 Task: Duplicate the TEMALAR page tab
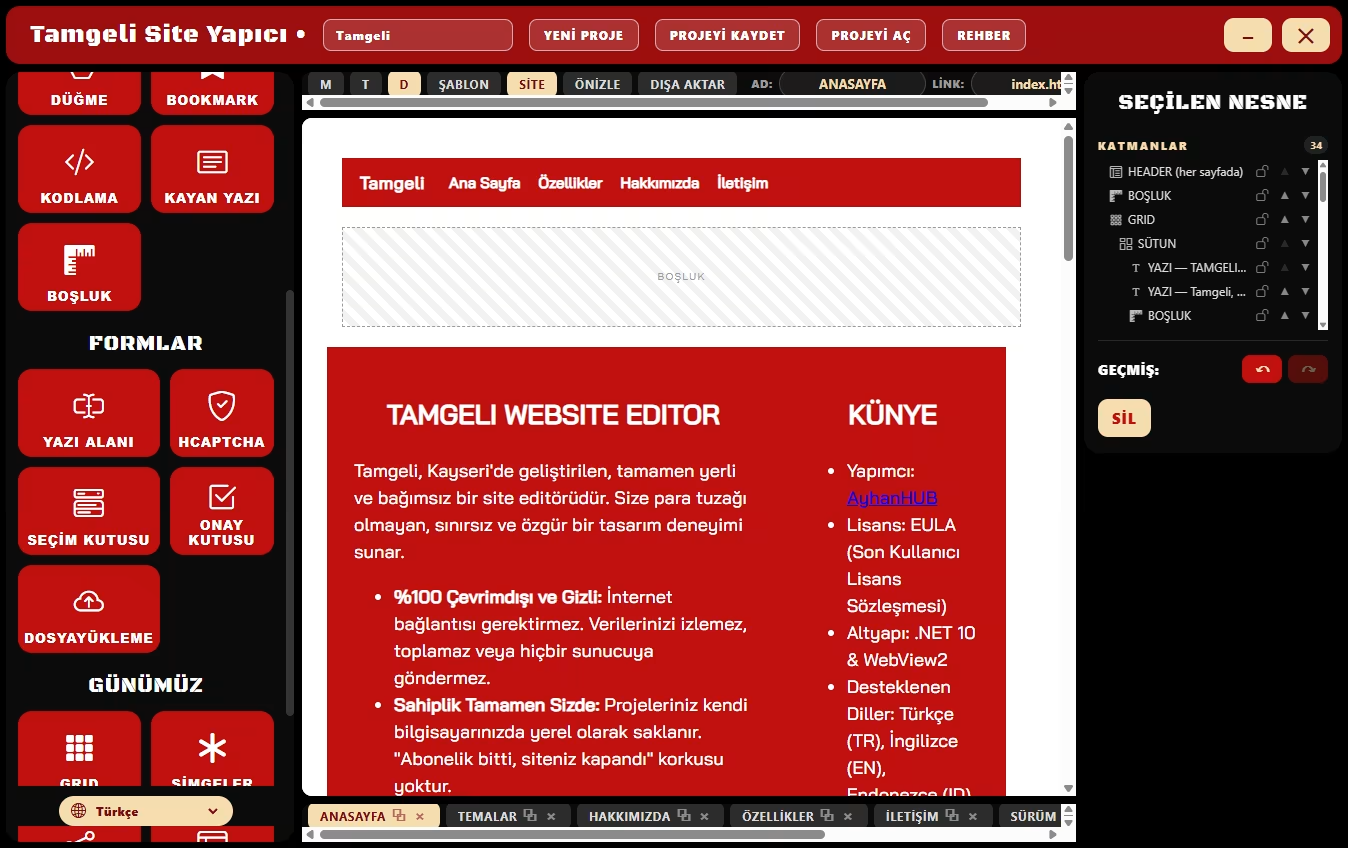click(x=531, y=816)
